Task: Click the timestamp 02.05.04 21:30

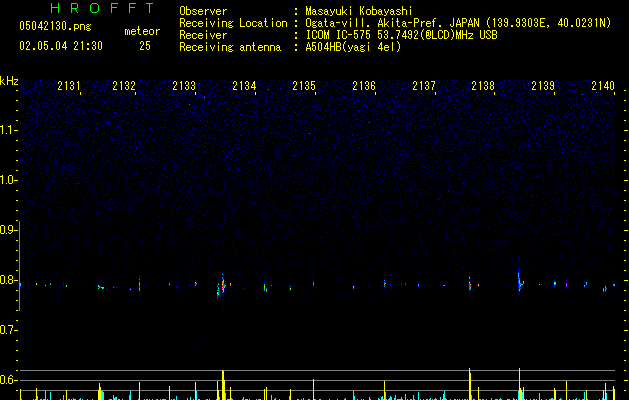Action: 61,46
